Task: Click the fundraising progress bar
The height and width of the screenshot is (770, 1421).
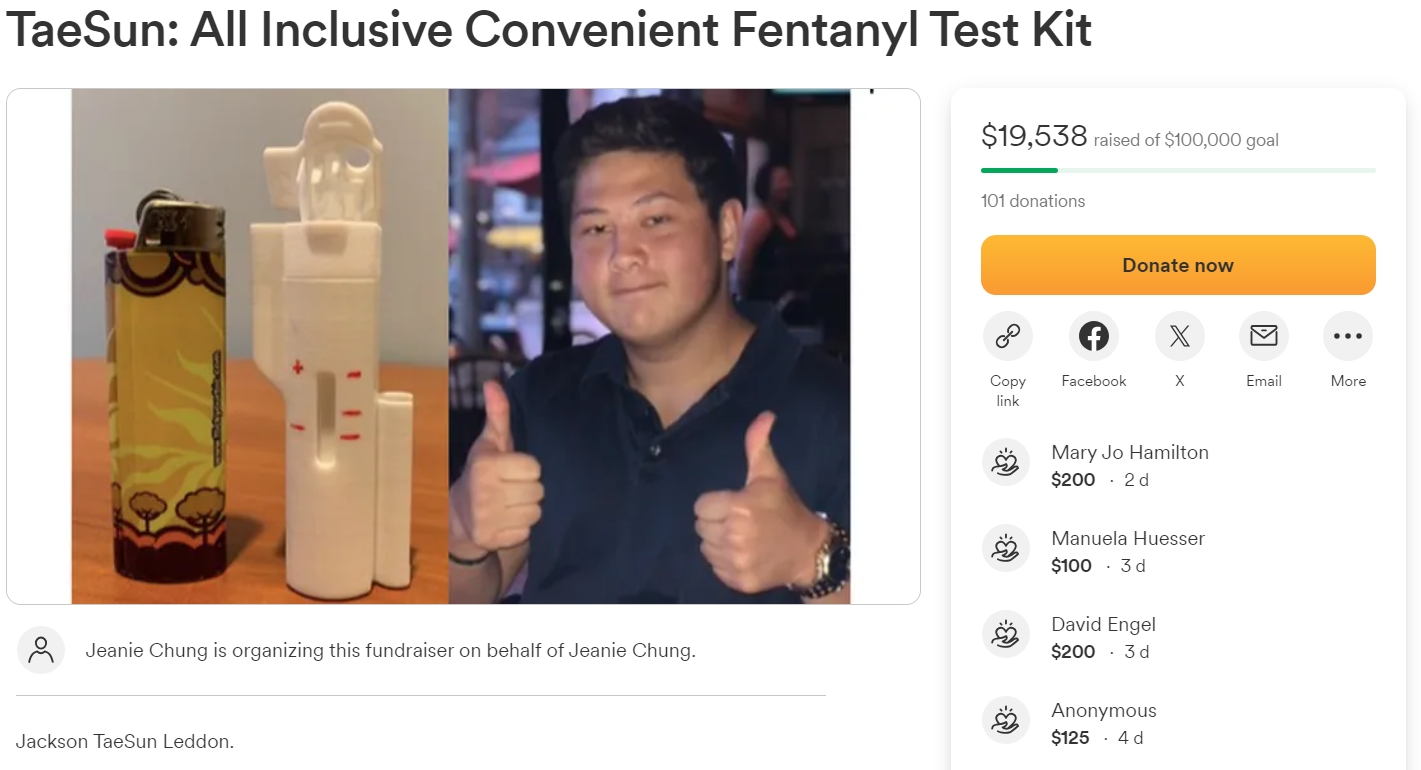Action: [1177, 171]
